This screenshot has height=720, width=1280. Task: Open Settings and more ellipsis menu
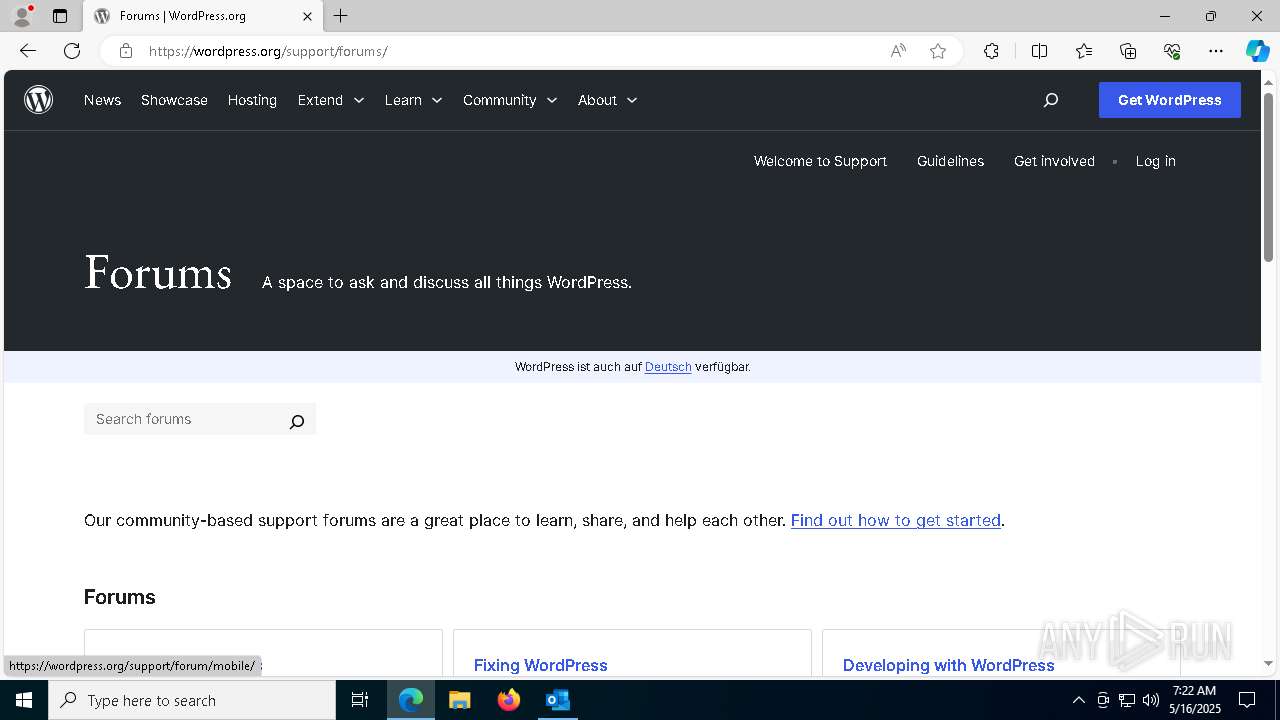pyautogui.click(x=1216, y=51)
